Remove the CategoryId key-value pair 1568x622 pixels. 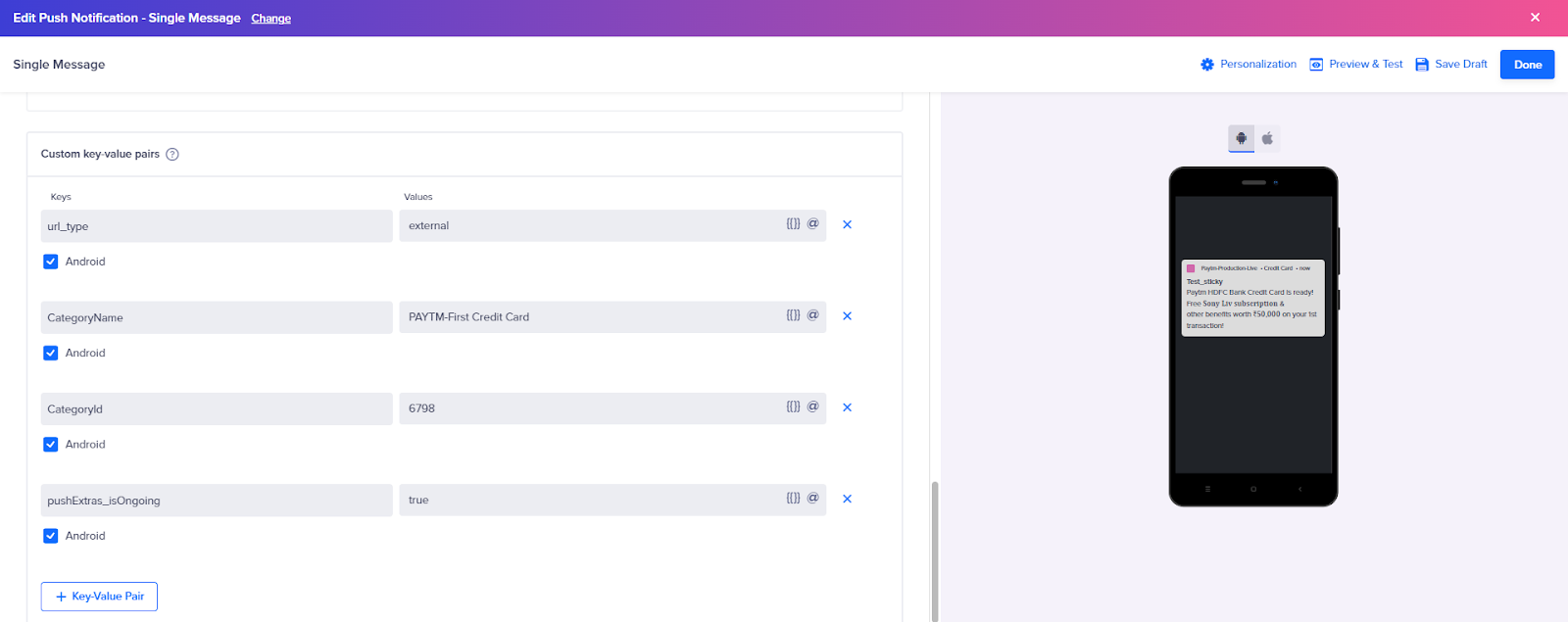pyautogui.click(x=847, y=407)
